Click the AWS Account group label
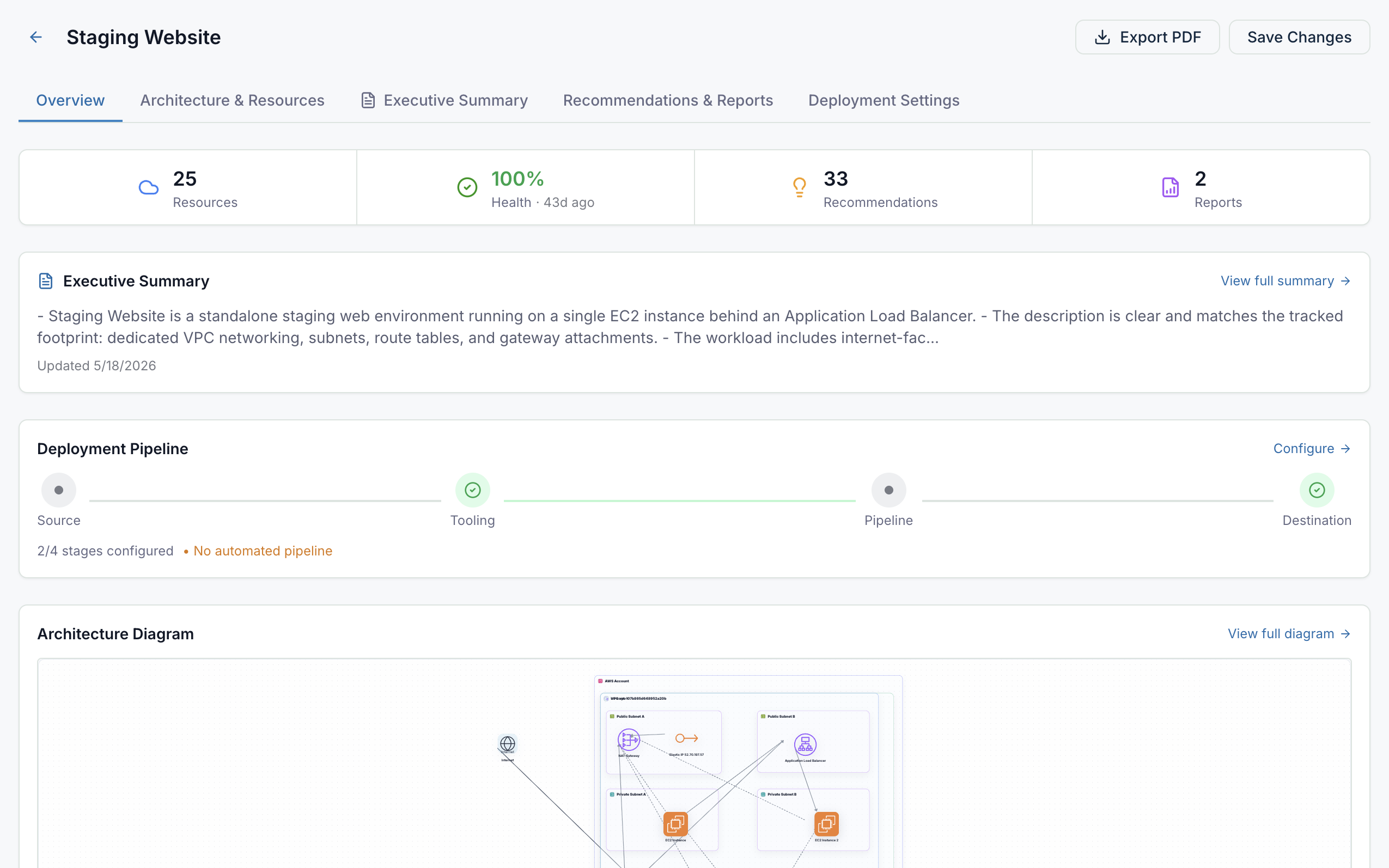 [617, 681]
